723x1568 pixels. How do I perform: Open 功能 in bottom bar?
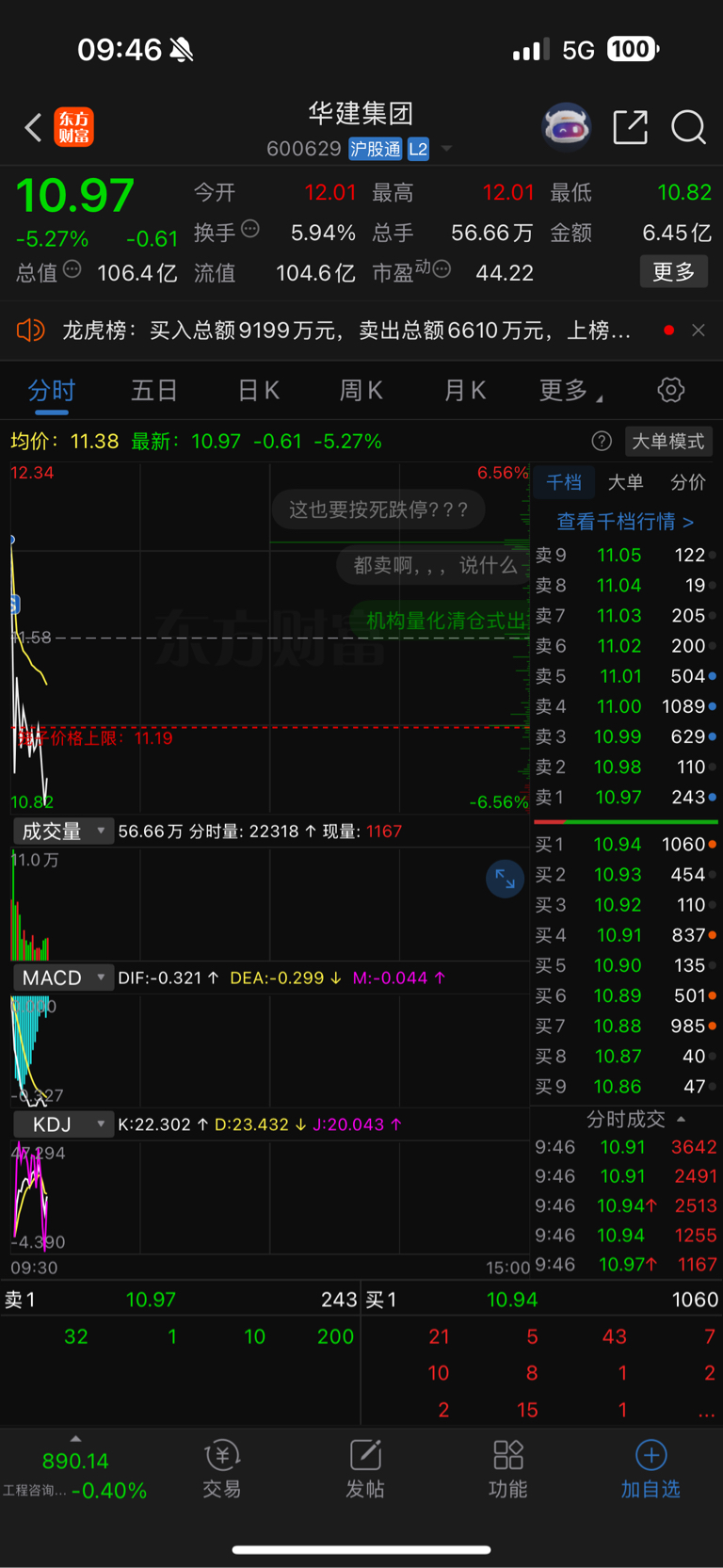508,1469
